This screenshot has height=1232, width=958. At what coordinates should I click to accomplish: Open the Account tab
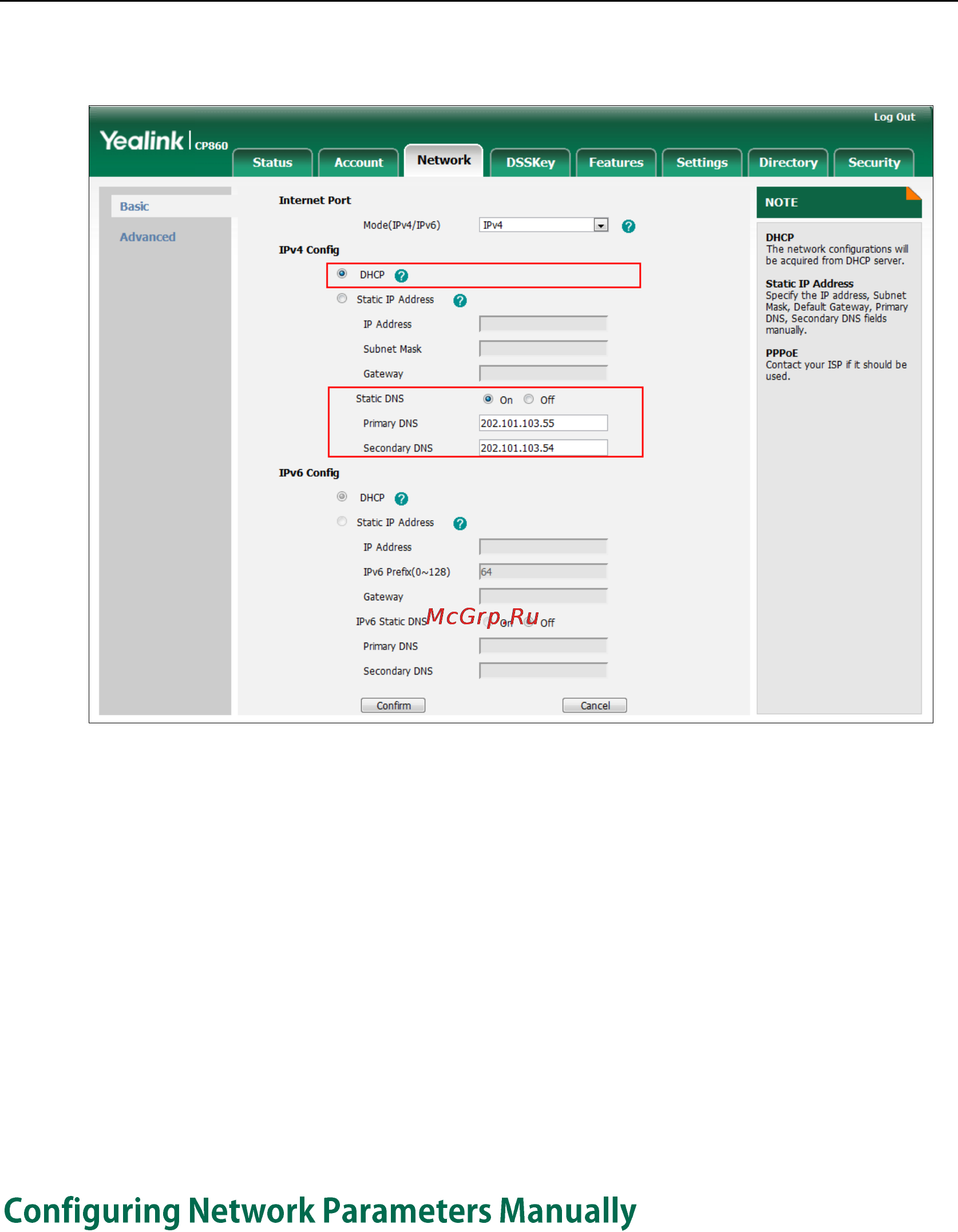click(x=359, y=163)
